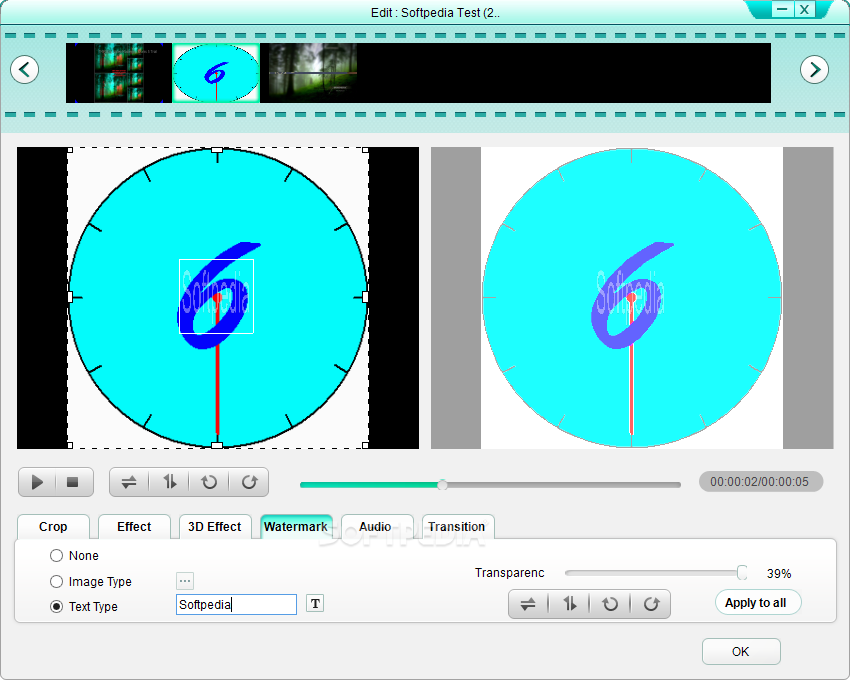Screen dimensions: 850x680
Task: Click the 39% transparency value
Action: pyautogui.click(x=779, y=574)
